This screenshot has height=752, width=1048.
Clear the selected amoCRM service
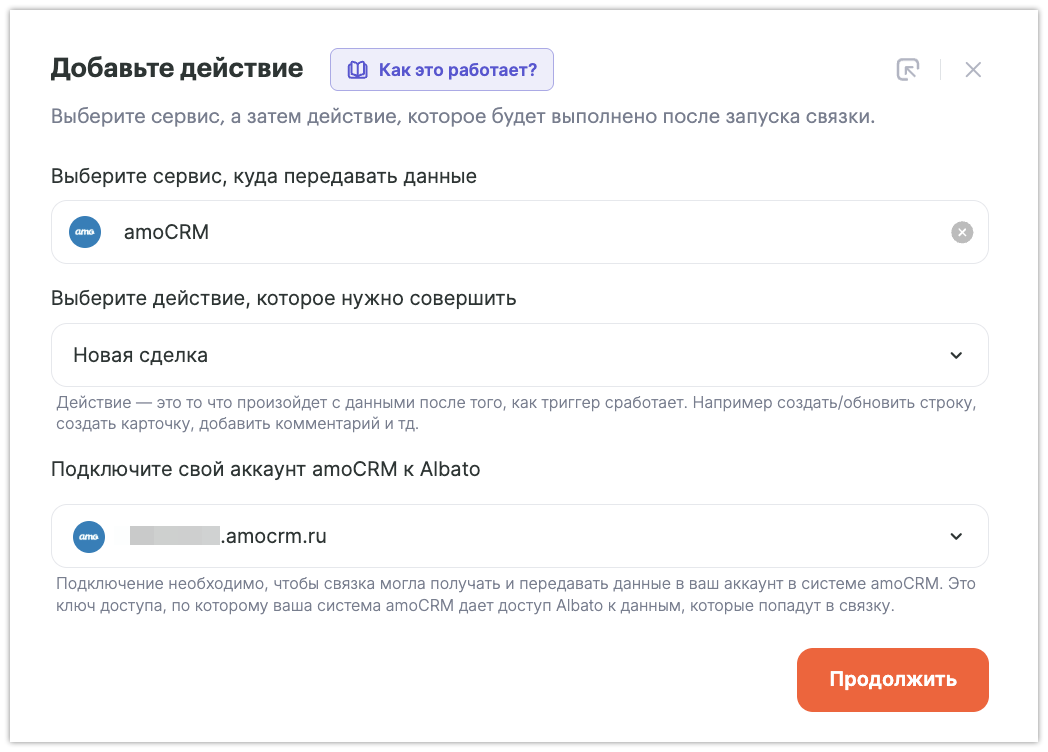point(961,232)
